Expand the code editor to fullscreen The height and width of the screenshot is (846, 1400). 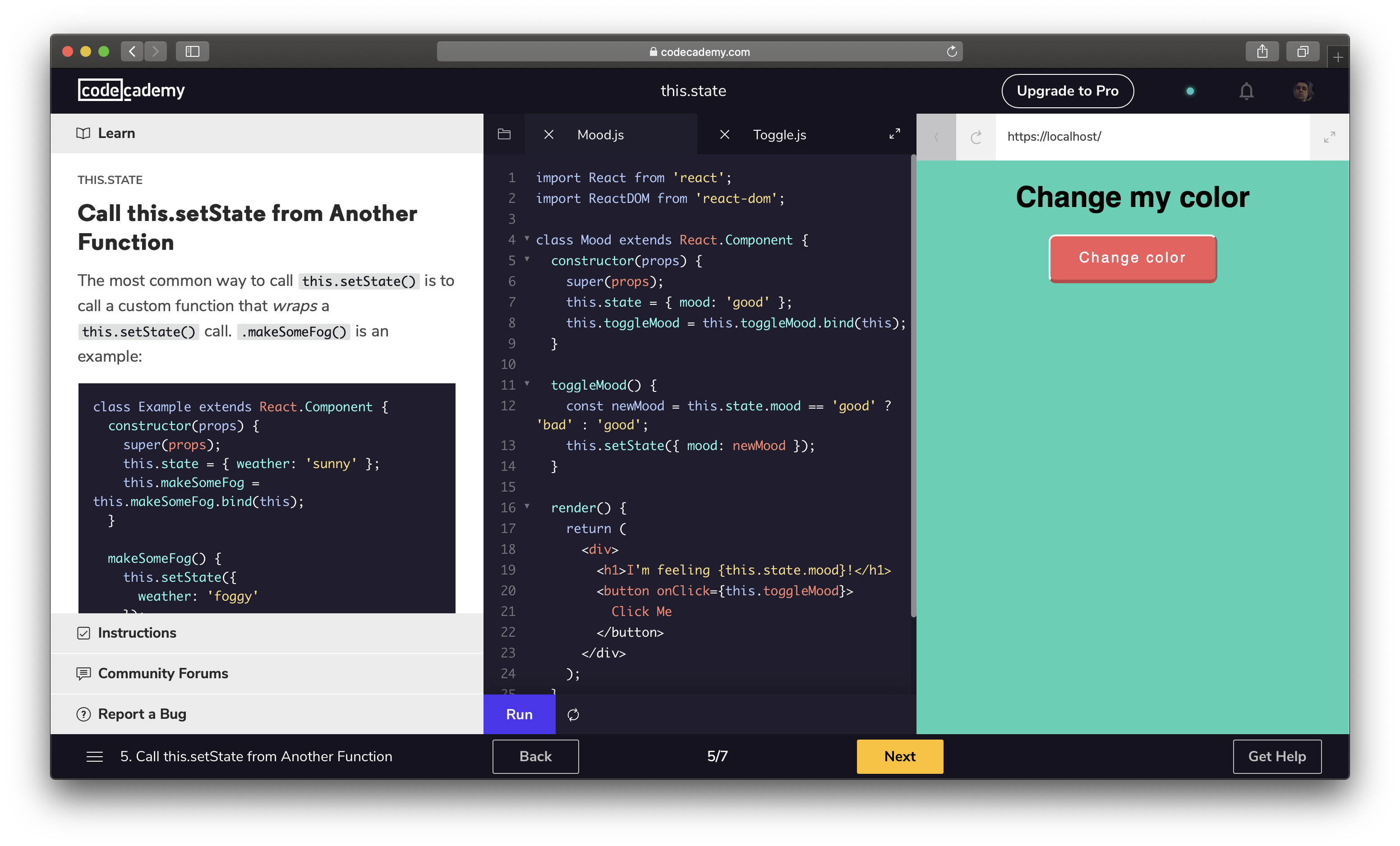[x=894, y=134]
